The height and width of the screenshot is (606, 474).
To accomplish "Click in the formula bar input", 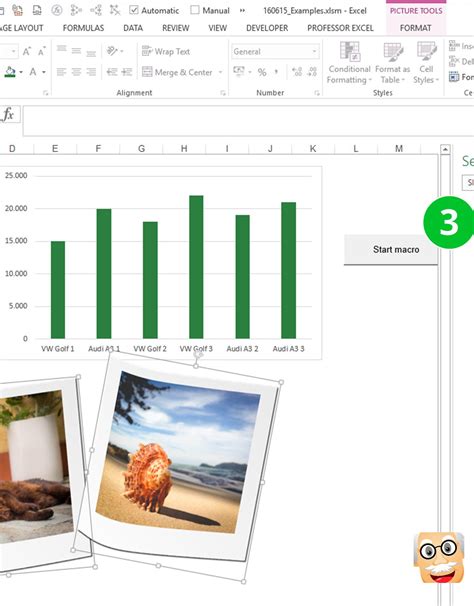I will coord(248,121).
